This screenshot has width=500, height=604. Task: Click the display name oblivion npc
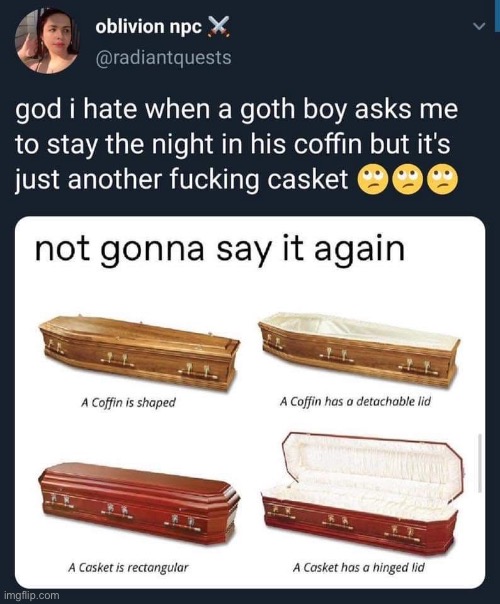149,27
